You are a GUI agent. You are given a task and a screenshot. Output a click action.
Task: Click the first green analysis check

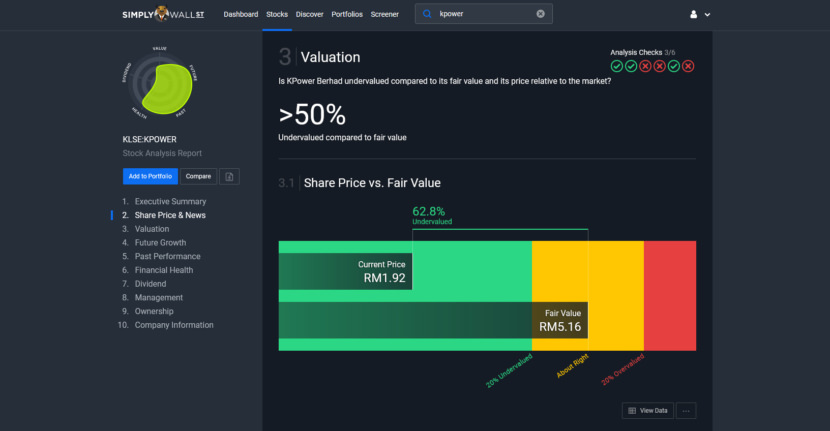click(x=617, y=66)
